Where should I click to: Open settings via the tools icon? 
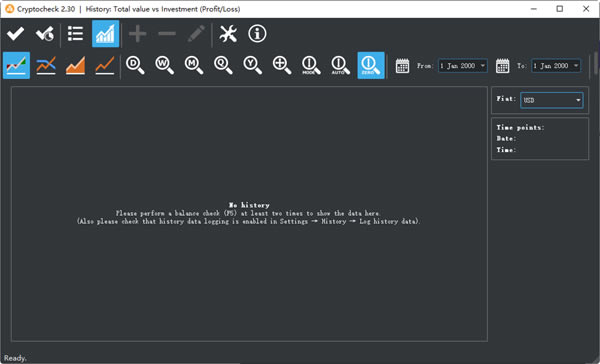[228, 34]
